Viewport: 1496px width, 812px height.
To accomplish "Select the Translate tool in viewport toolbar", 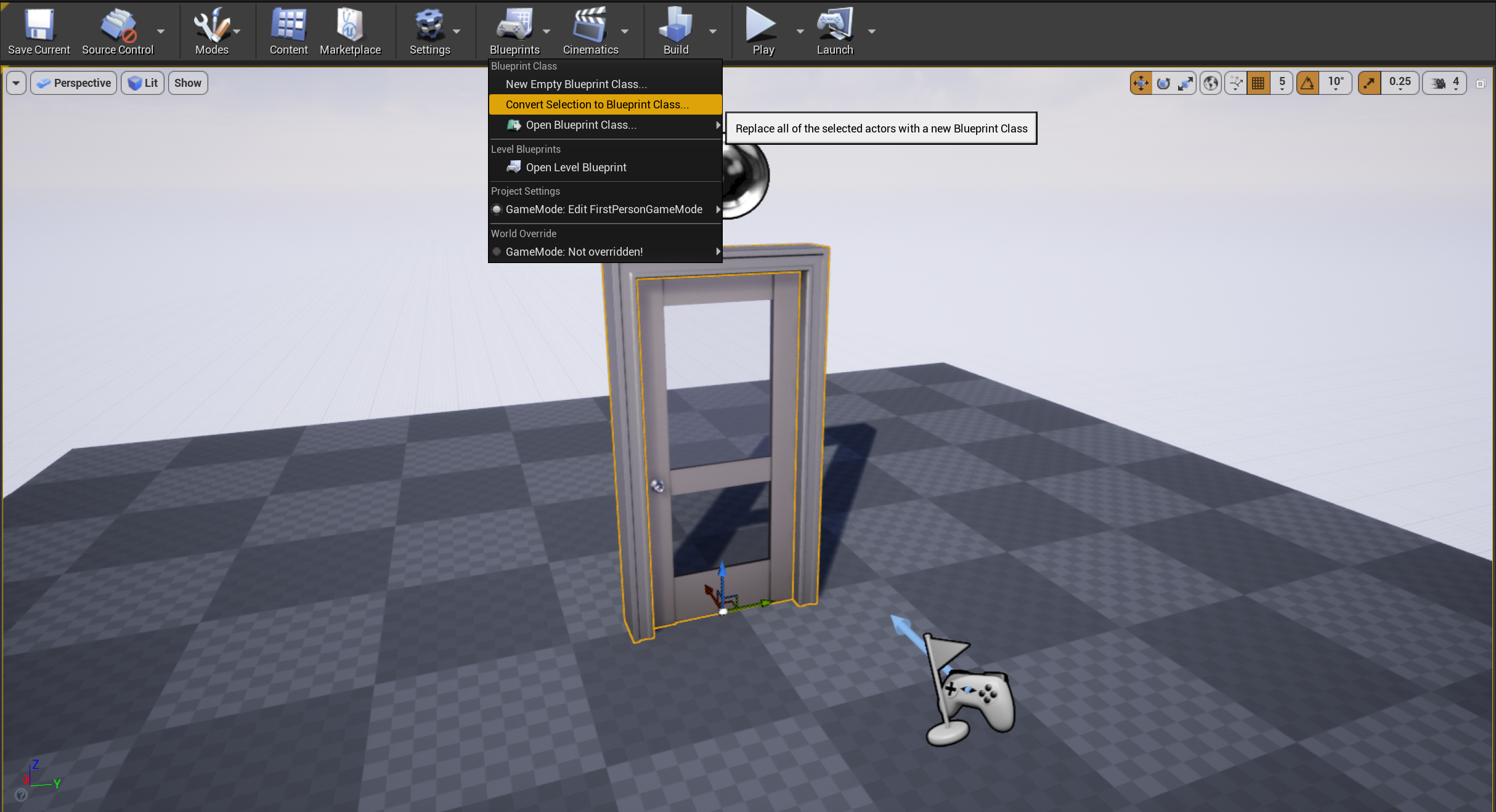I will click(x=1140, y=83).
